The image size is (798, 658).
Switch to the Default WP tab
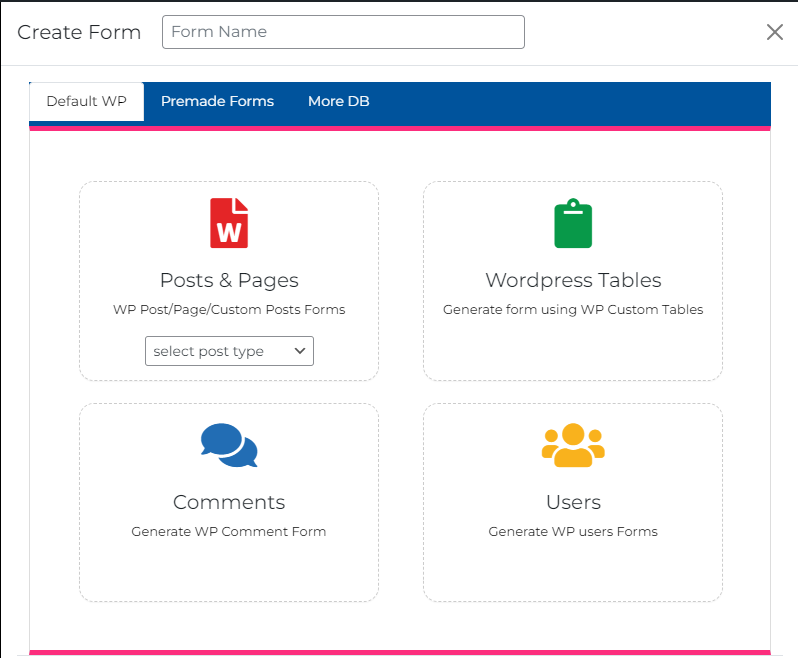coord(86,101)
